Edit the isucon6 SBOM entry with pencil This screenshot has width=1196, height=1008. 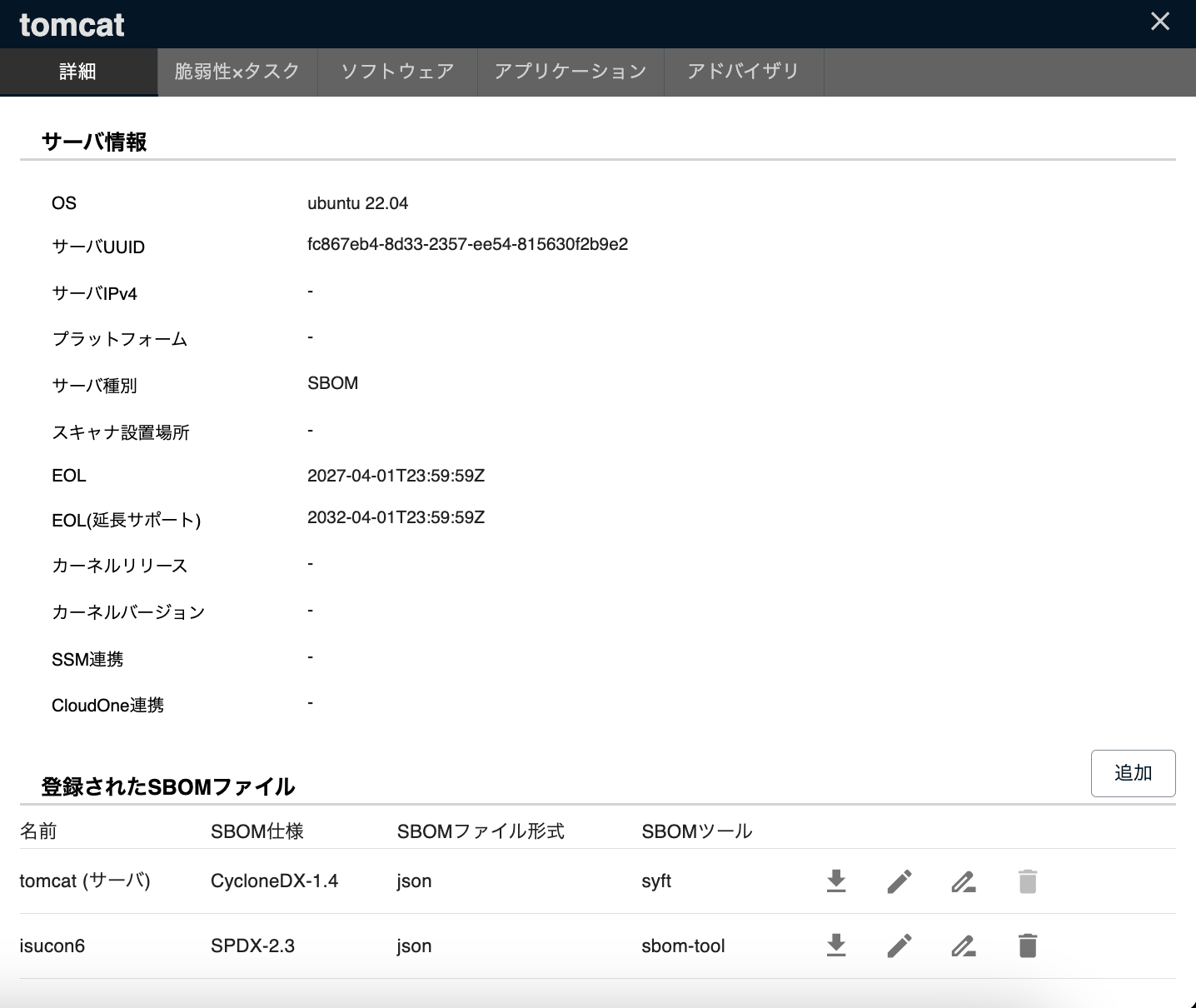point(899,946)
